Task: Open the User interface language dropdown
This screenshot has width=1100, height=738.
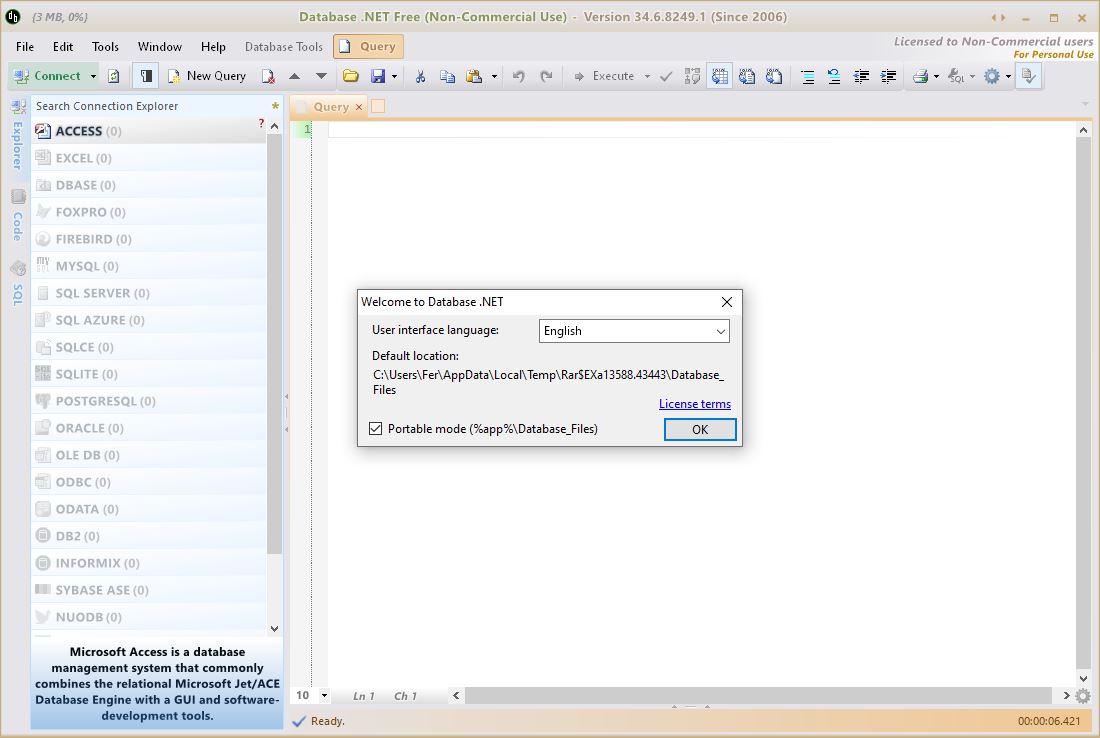Action: 634,331
